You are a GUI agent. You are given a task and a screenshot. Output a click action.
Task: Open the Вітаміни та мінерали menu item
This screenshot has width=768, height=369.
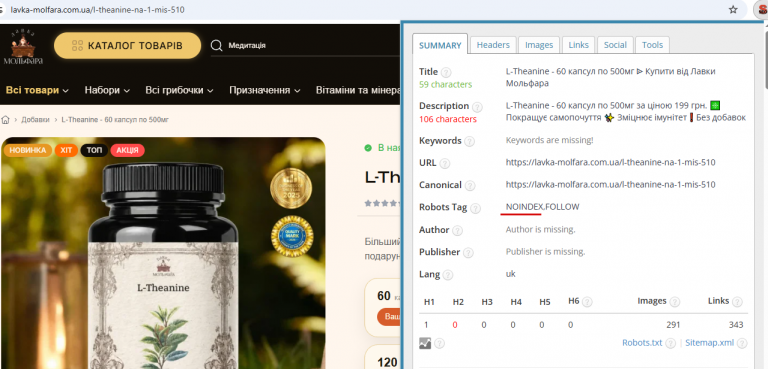[x=358, y=90]
